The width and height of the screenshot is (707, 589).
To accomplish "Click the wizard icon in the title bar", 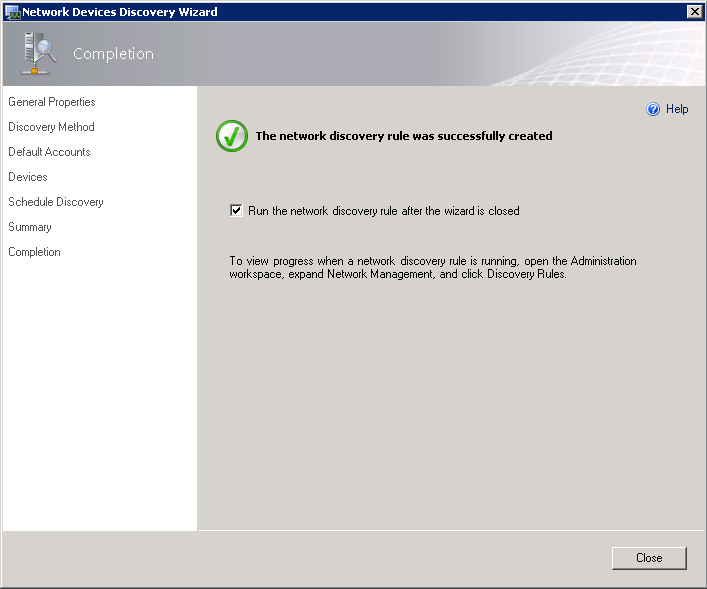I will pyautogui.click(x=13, y=12).
